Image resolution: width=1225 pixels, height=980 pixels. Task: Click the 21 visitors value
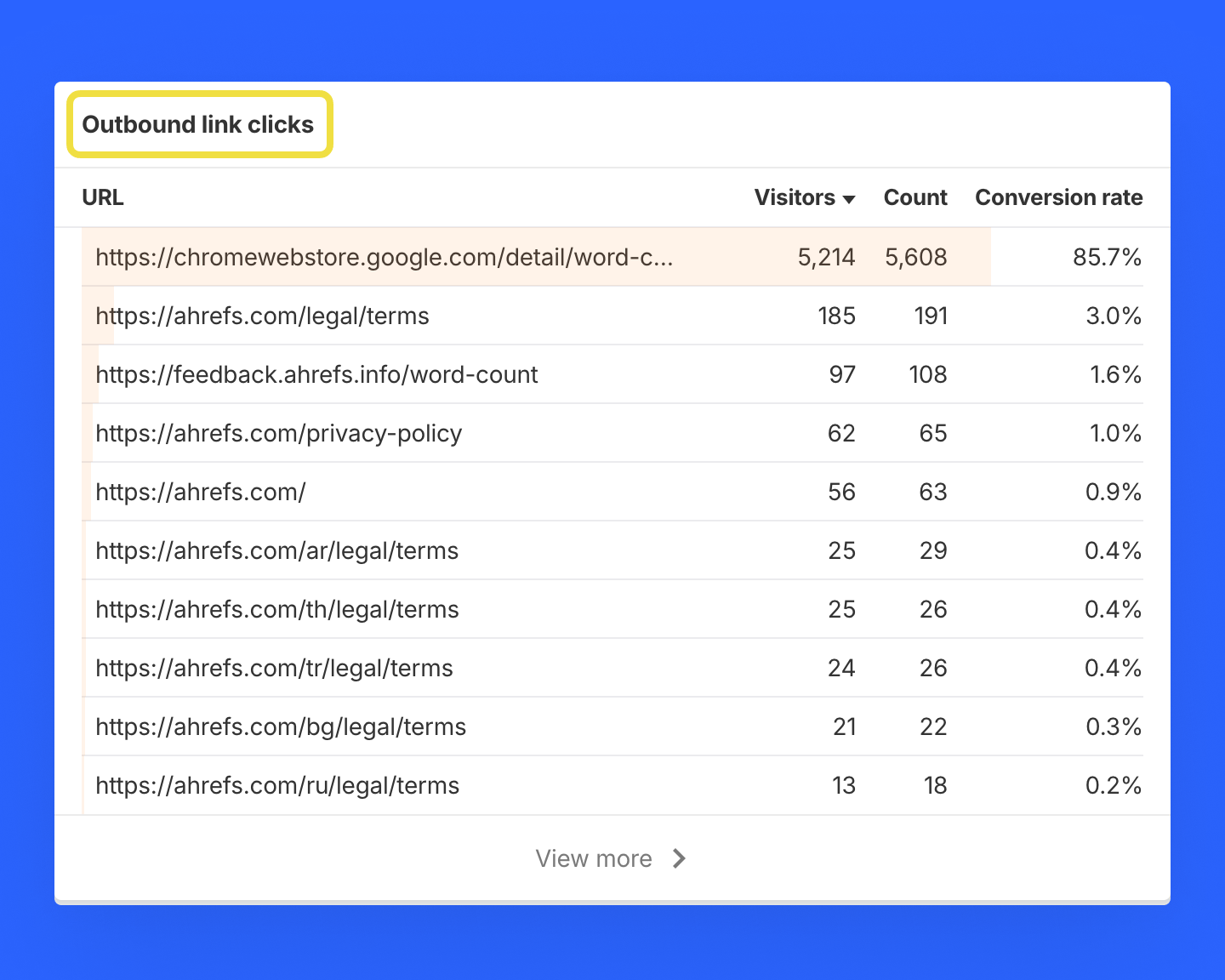click(844, 726)
